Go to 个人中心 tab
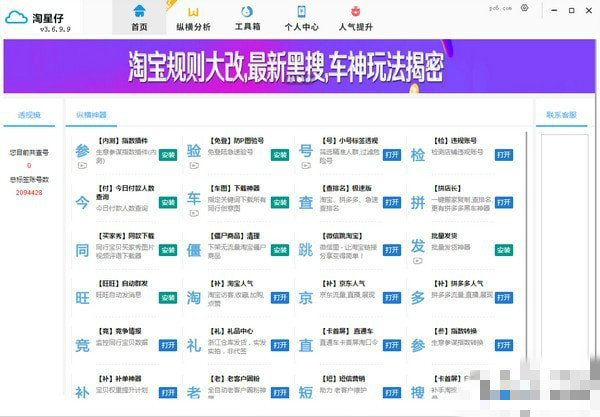The width and height of the screenshot is (600, 417). pyautogui.click(x=302, y=18)
